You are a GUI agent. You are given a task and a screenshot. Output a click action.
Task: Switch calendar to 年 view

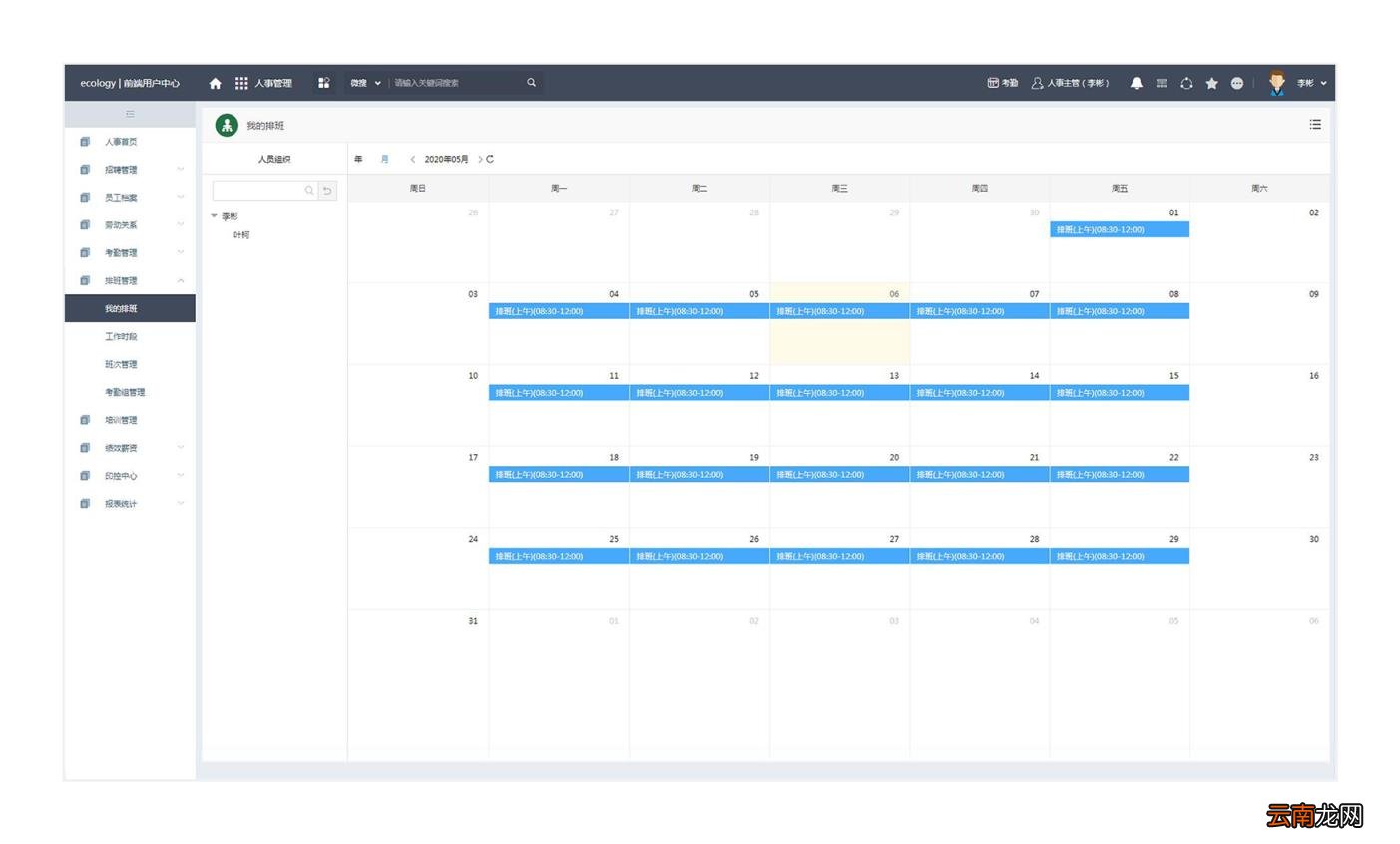[358, 159]
